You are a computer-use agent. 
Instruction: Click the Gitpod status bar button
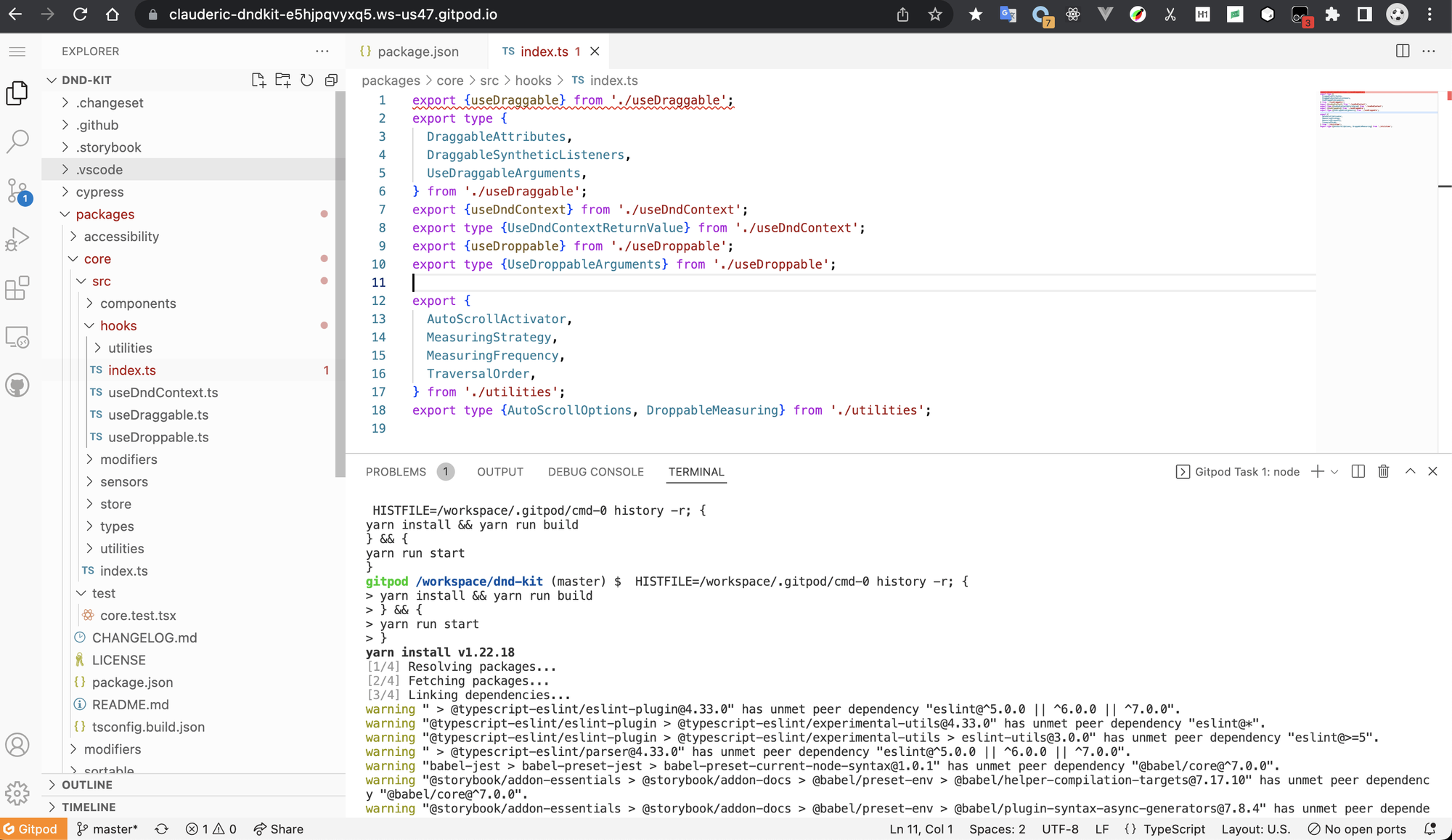[x=33, y=829]
